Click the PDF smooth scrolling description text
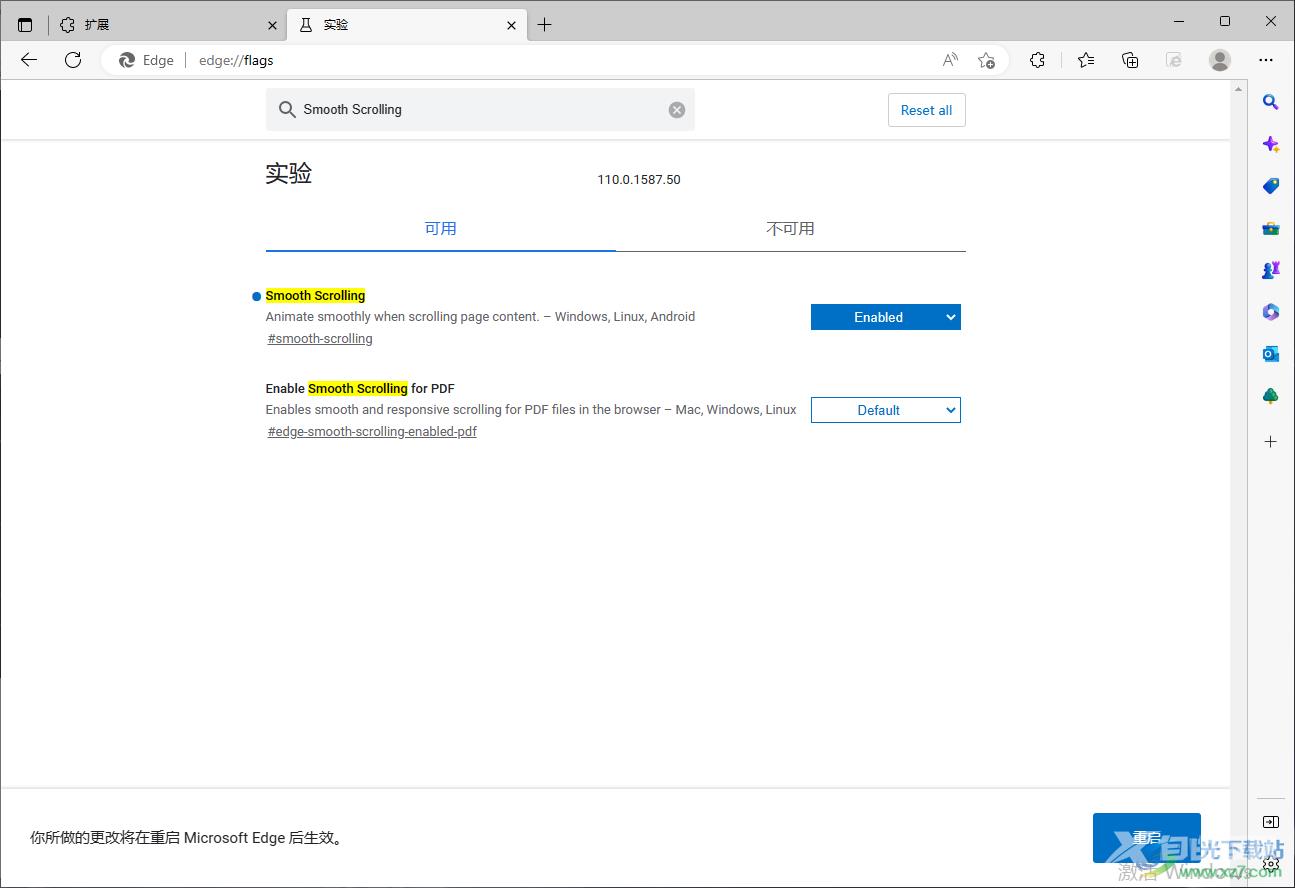Viewport: 1295px width, 888px height. tap(531, 410)
